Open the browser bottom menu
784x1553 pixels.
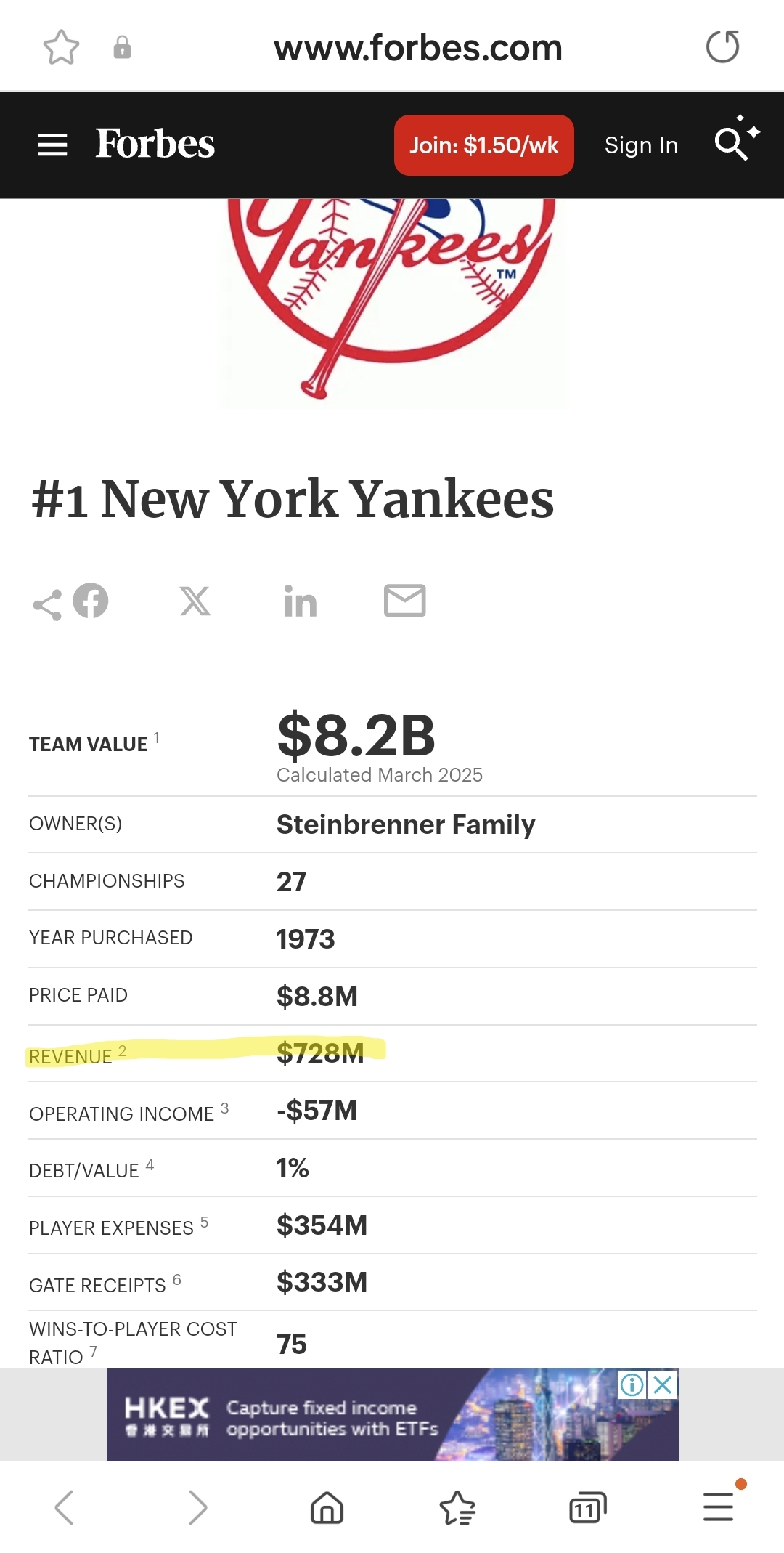pyautogui.click(x=718, y=1507)
